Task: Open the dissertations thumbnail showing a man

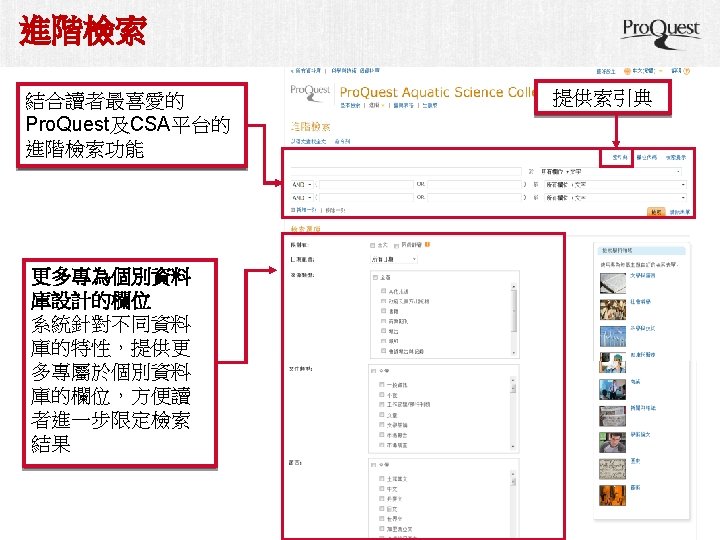Action: 613,442
